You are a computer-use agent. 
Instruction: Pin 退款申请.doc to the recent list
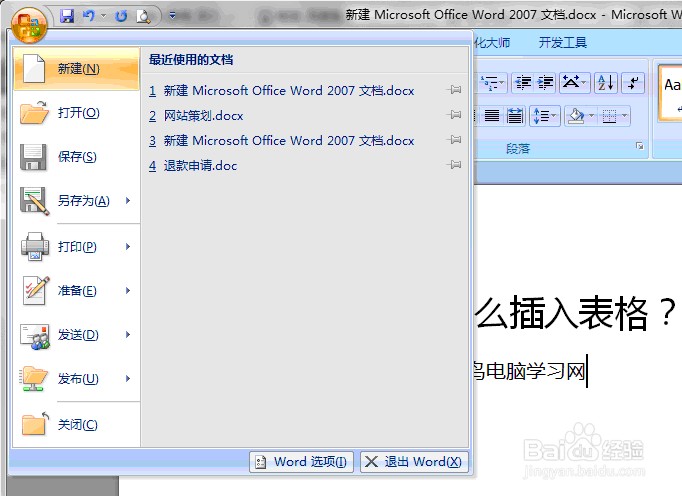(455, 165)
